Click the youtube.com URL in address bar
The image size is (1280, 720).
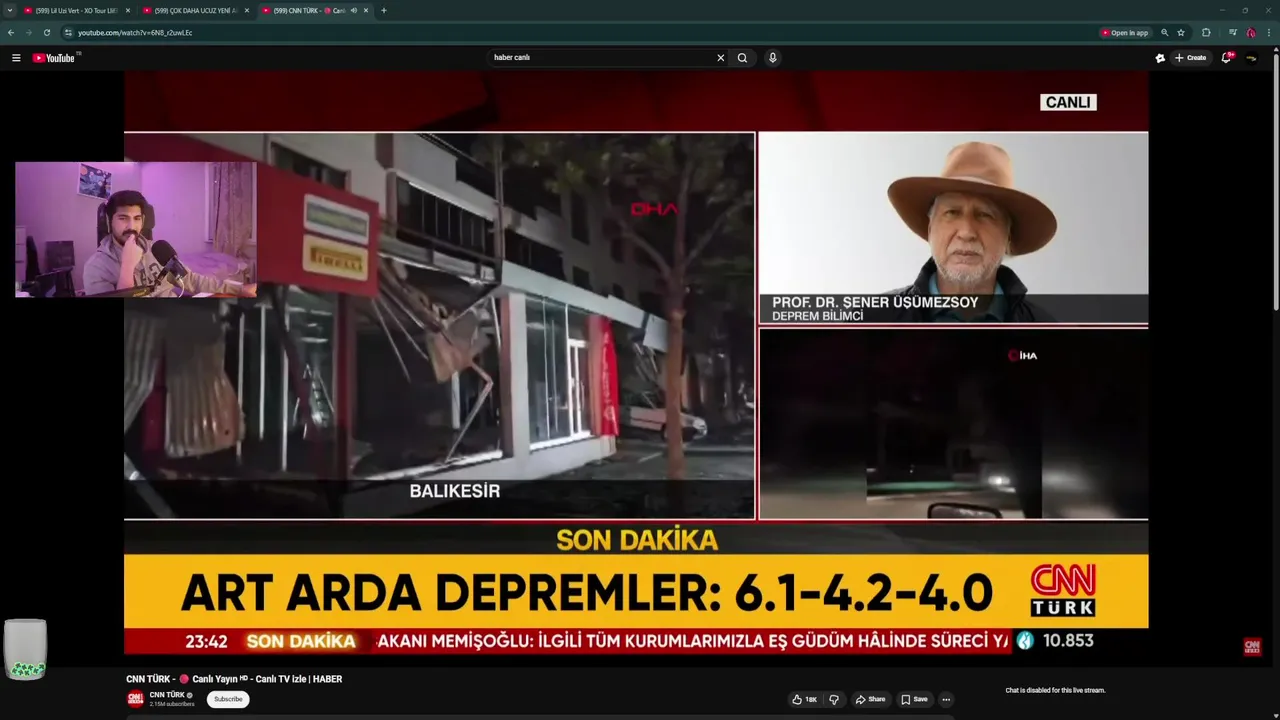(x=135, y=32)
